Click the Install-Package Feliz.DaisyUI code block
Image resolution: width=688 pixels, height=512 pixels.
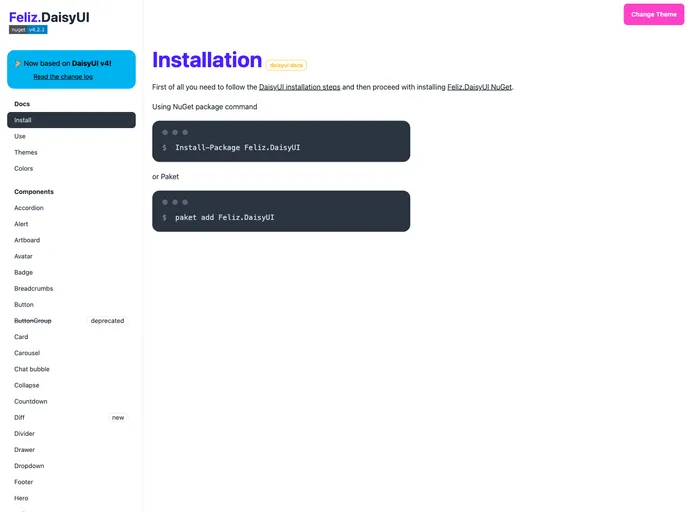point(237,147)
